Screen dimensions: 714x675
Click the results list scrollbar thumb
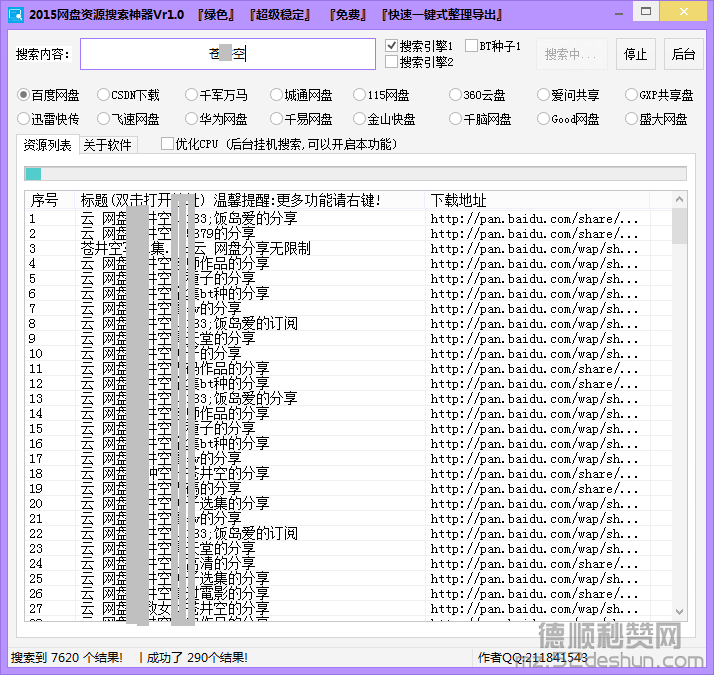pos(679,226)
